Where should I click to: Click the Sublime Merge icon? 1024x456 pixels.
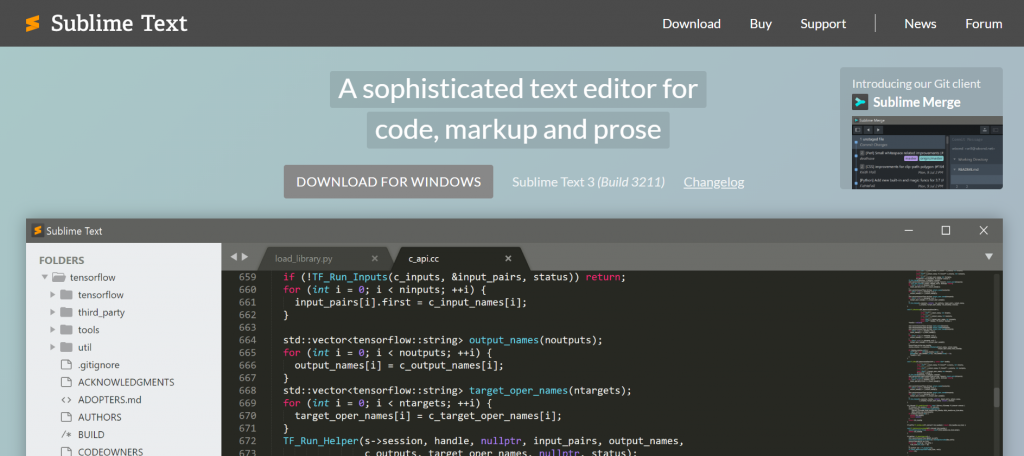[x=860, y=102]
